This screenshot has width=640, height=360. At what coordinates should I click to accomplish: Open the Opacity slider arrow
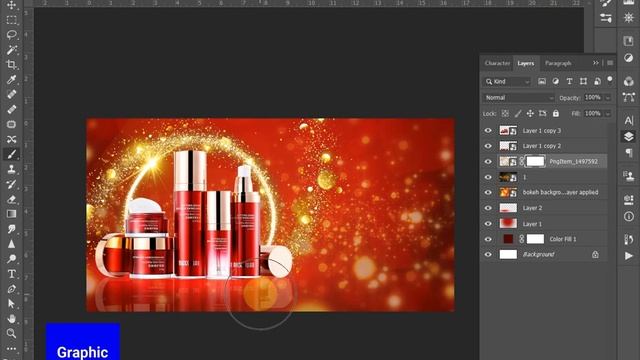click(608, 98)
